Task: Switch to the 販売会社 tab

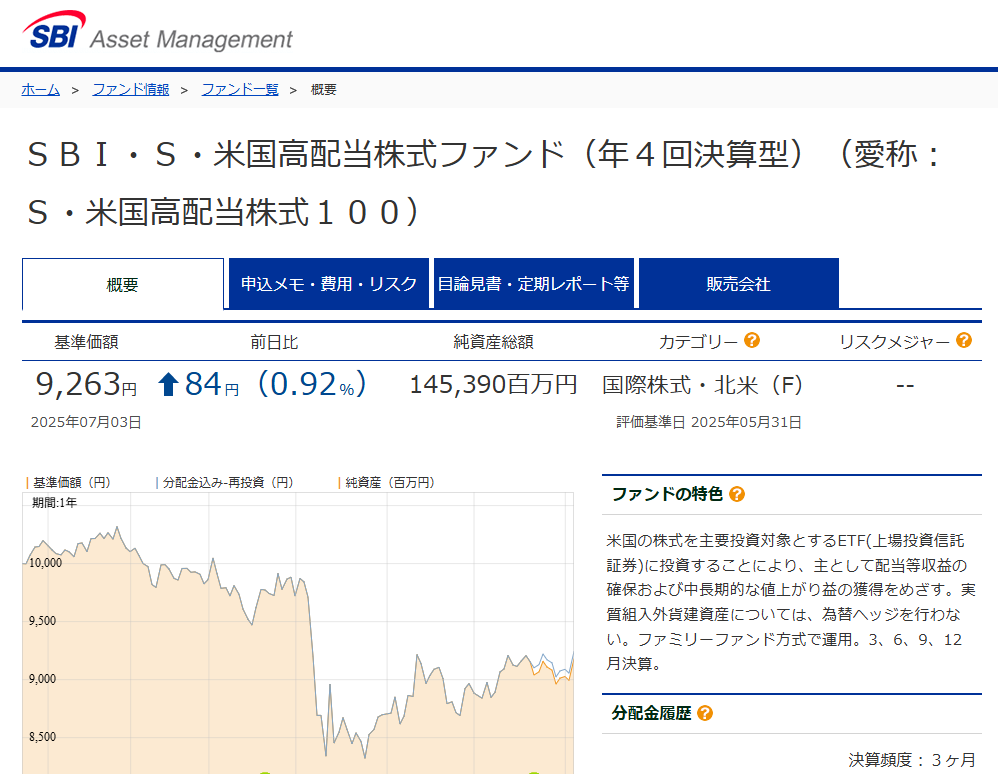Action: point(738,284)
